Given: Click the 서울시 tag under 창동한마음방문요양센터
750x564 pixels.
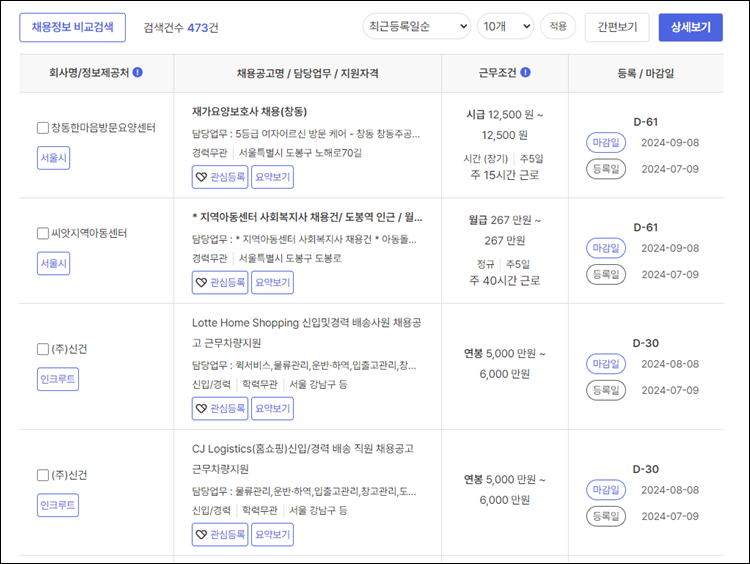Looking at the screenshot, I should click(x=54, y=158).
